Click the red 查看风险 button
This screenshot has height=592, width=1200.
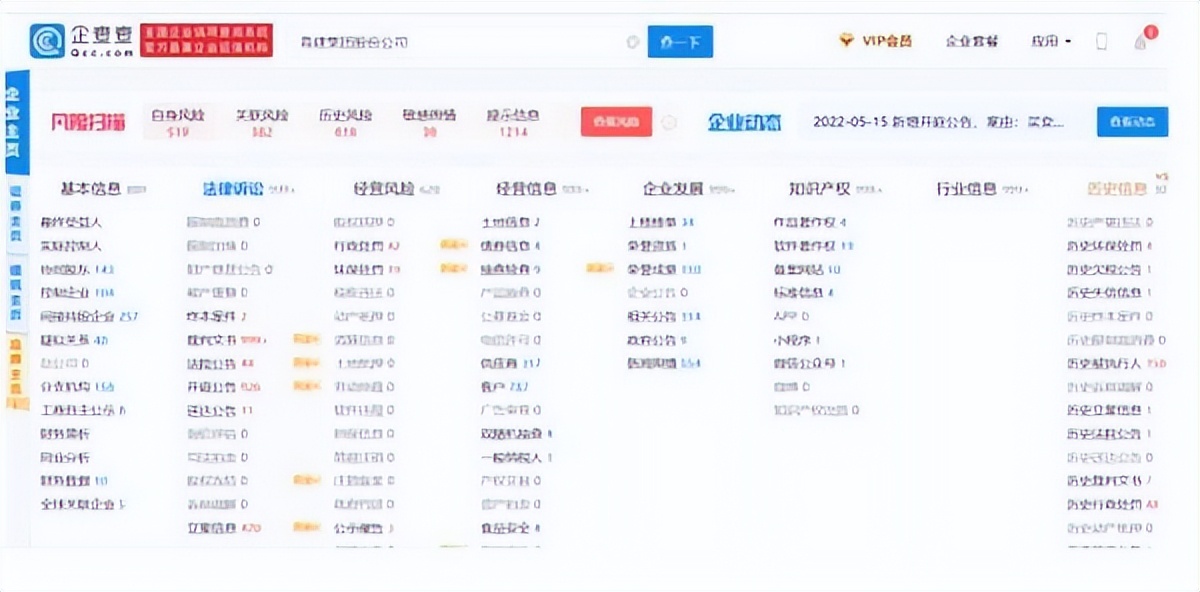click(x=615, y=121)
